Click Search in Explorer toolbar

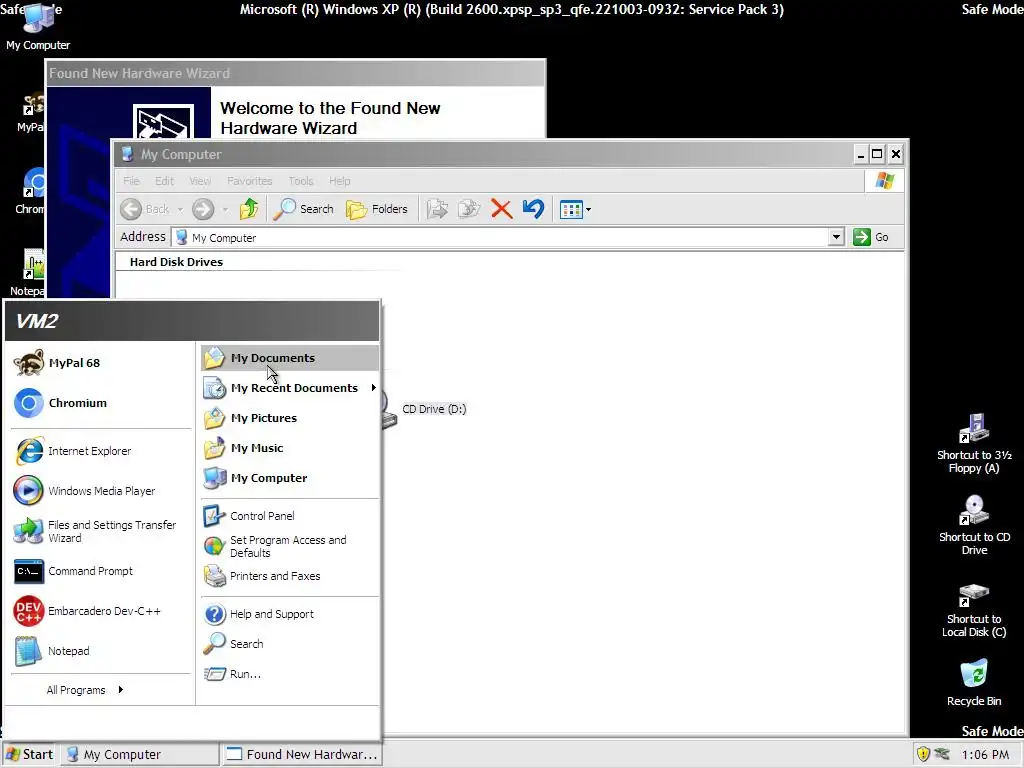click(303, 209)
